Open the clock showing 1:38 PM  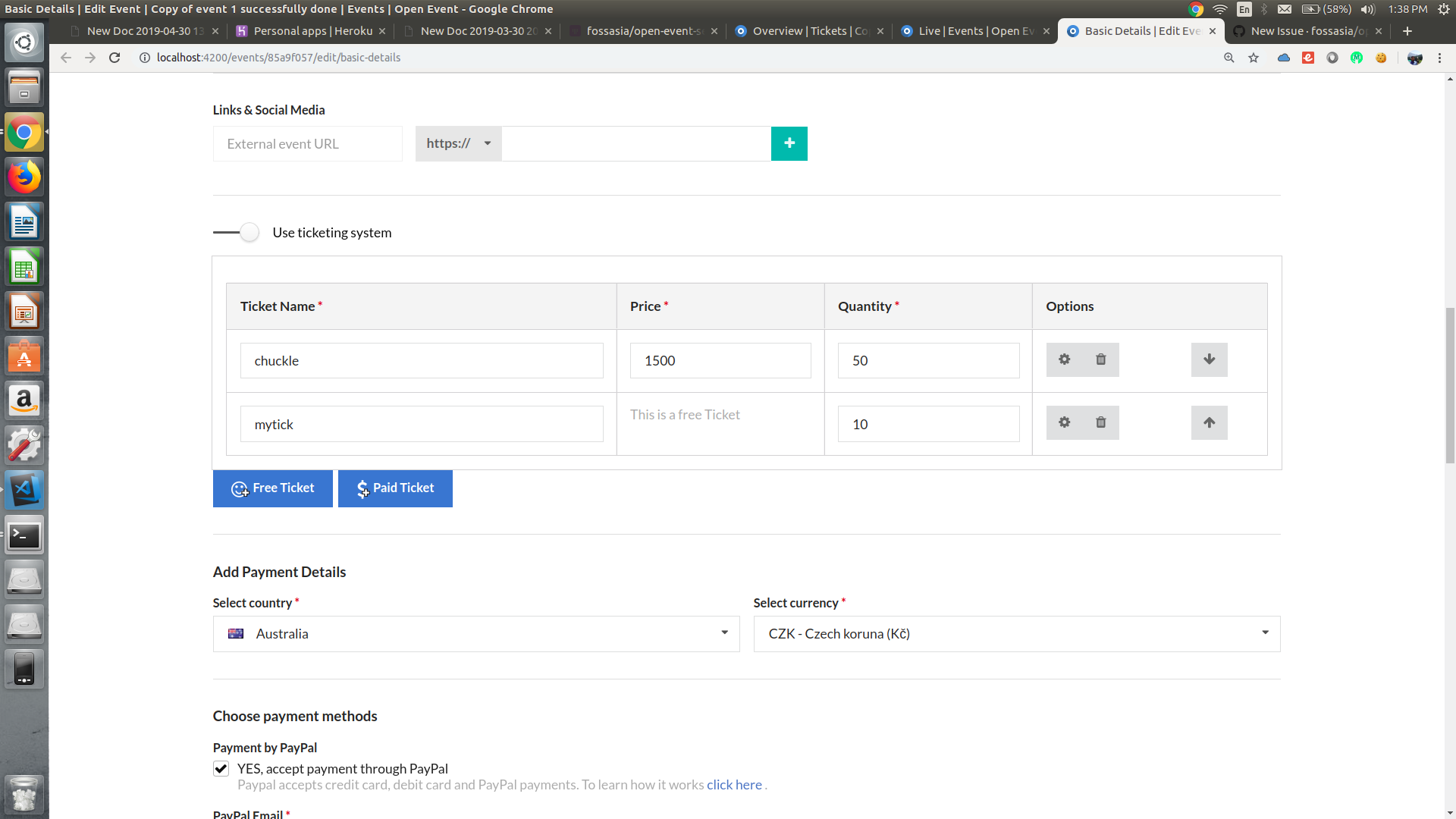1407,9
